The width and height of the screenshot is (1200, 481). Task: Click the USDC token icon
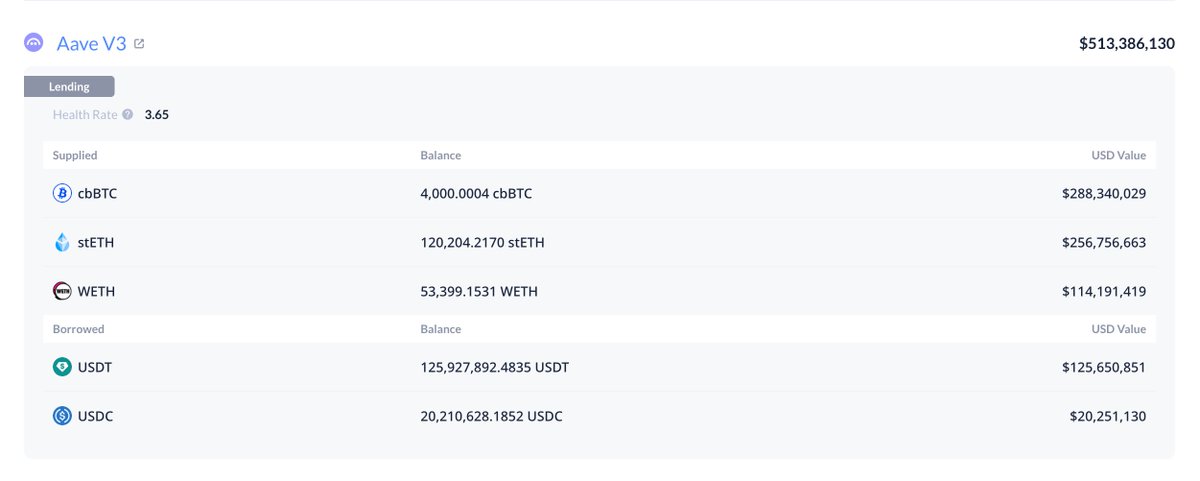pos(62,416)
